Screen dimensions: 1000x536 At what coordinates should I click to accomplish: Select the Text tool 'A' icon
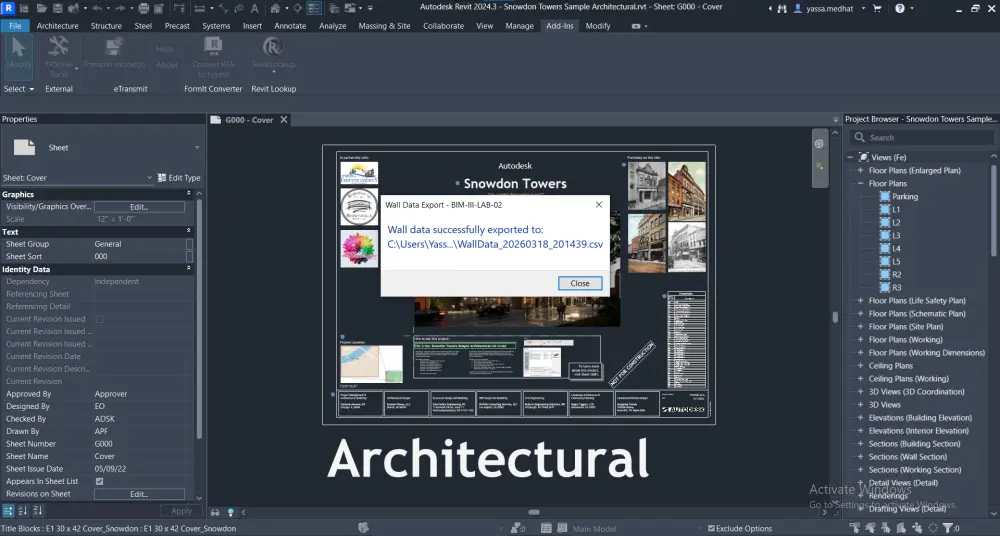click(254, 8)
